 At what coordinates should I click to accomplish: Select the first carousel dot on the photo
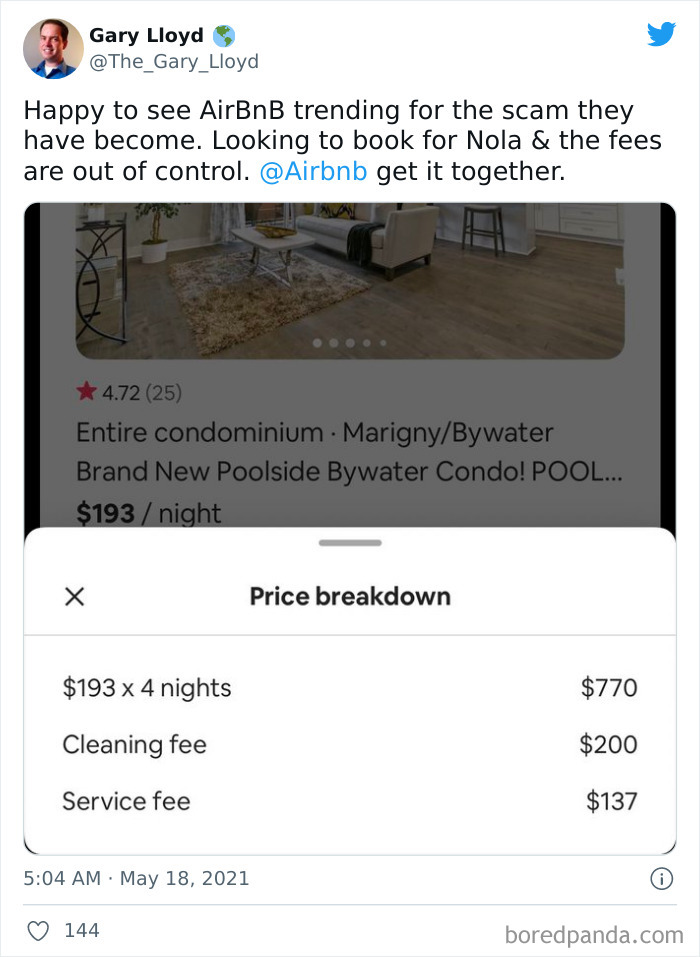316,343
